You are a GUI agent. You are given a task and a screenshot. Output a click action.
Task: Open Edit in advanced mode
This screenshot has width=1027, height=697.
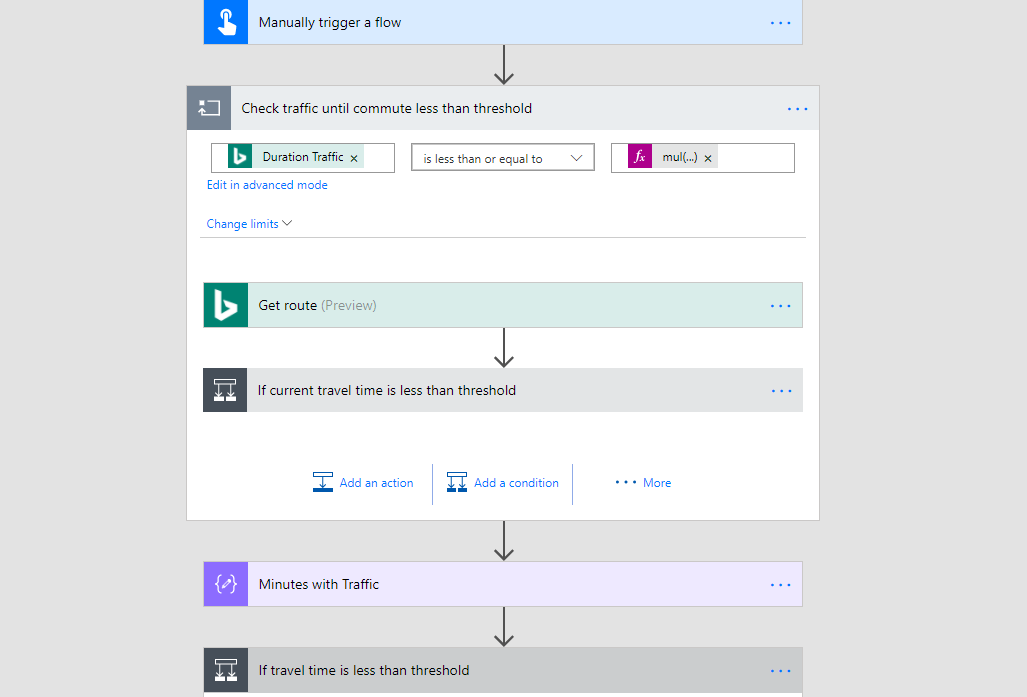[x=267, y=185]
